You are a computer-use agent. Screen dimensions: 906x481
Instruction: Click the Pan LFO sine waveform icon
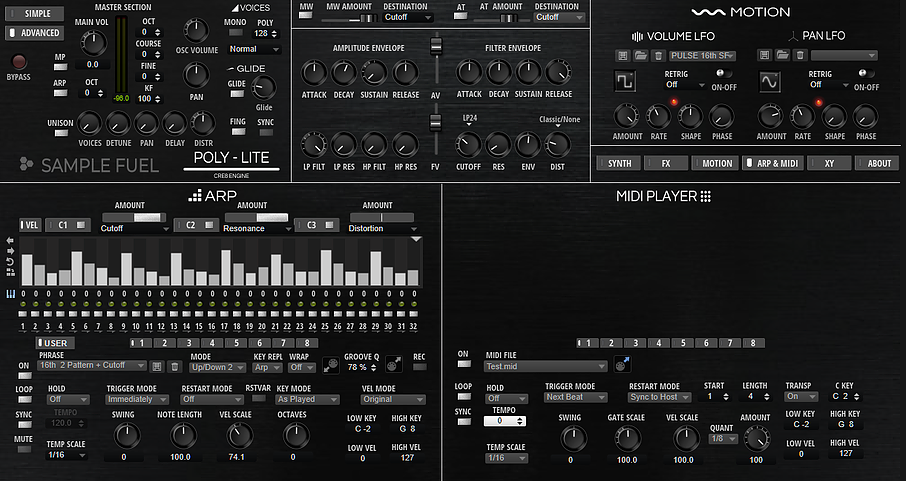[x=770, y=82]
